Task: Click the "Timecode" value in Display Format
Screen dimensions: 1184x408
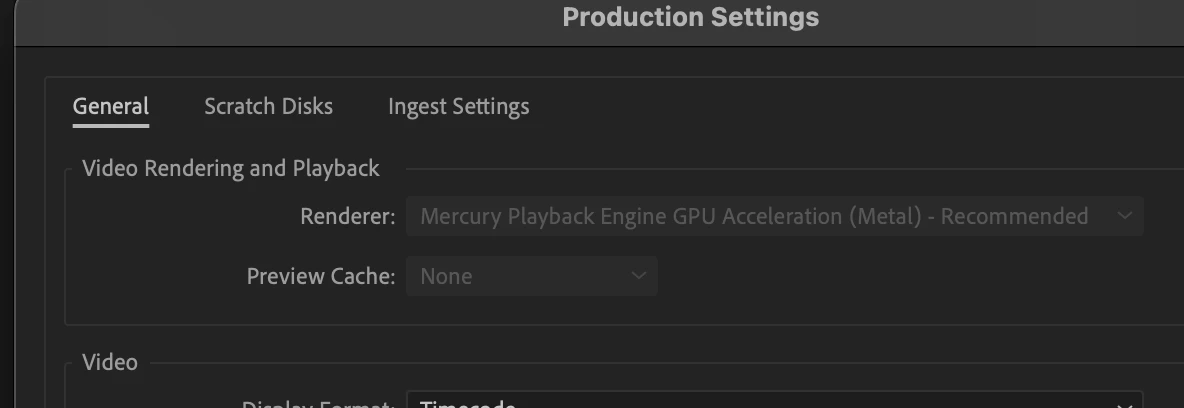Action: tap(468, 404)
